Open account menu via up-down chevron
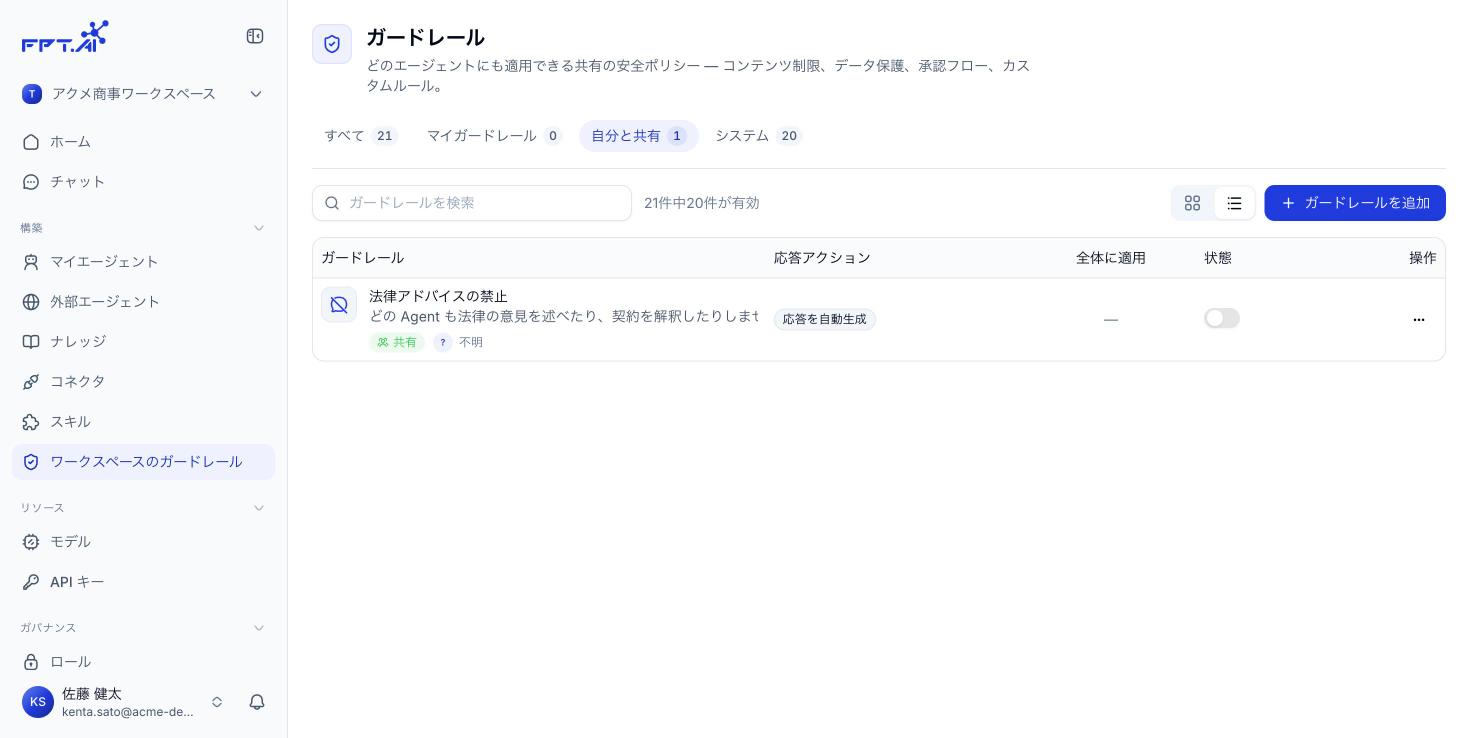 [x=217, y=702]
